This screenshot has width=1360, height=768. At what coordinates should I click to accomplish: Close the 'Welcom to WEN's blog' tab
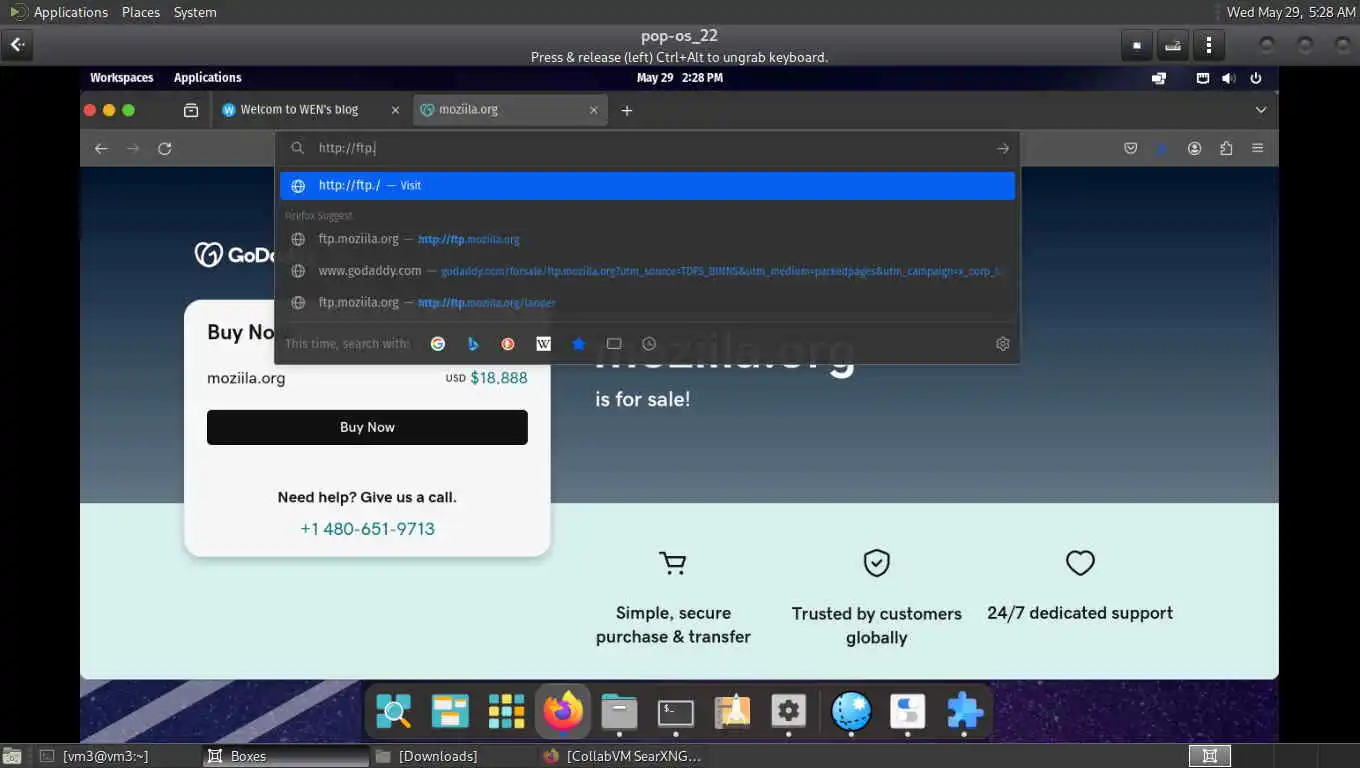click(x=395, y=110)
